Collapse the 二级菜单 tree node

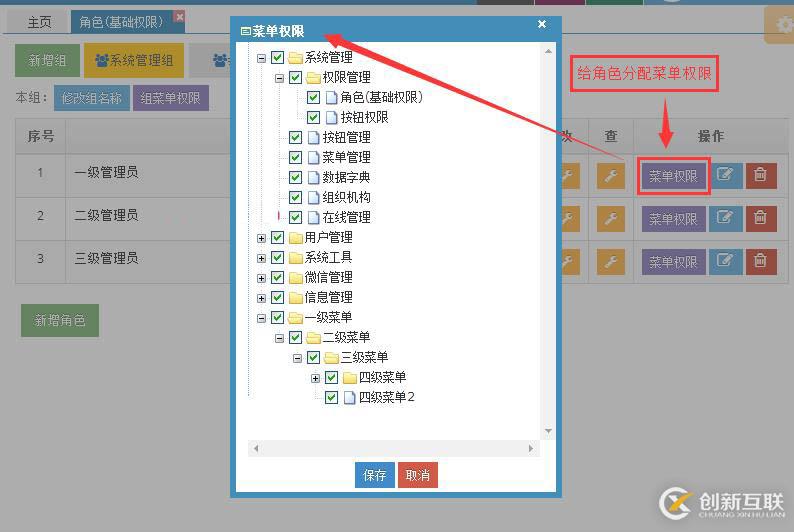pos(280,338)
